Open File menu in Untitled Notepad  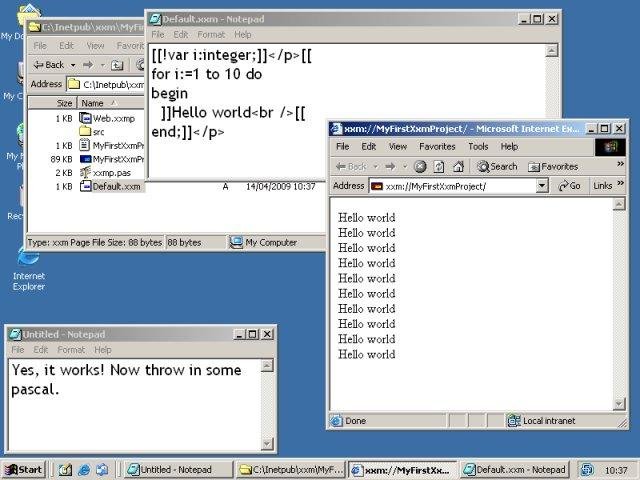point(18,350)
